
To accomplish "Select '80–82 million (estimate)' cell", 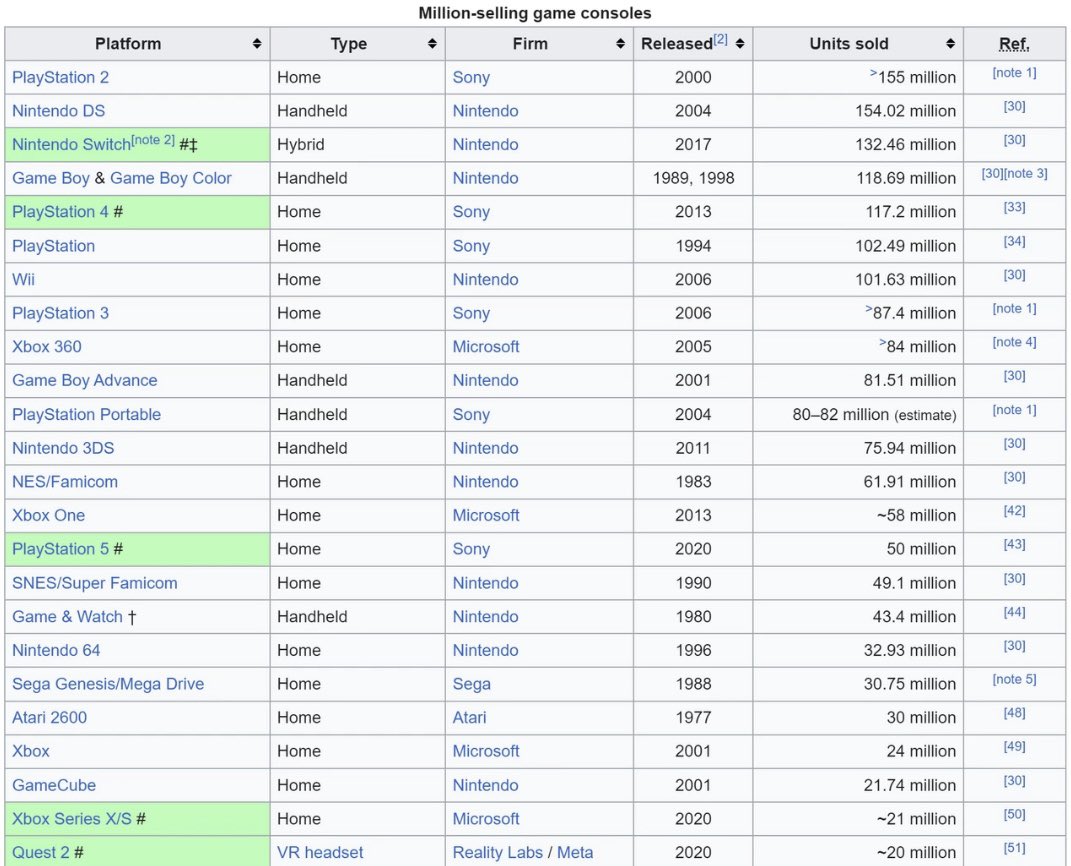I will (x=858, y=415).
